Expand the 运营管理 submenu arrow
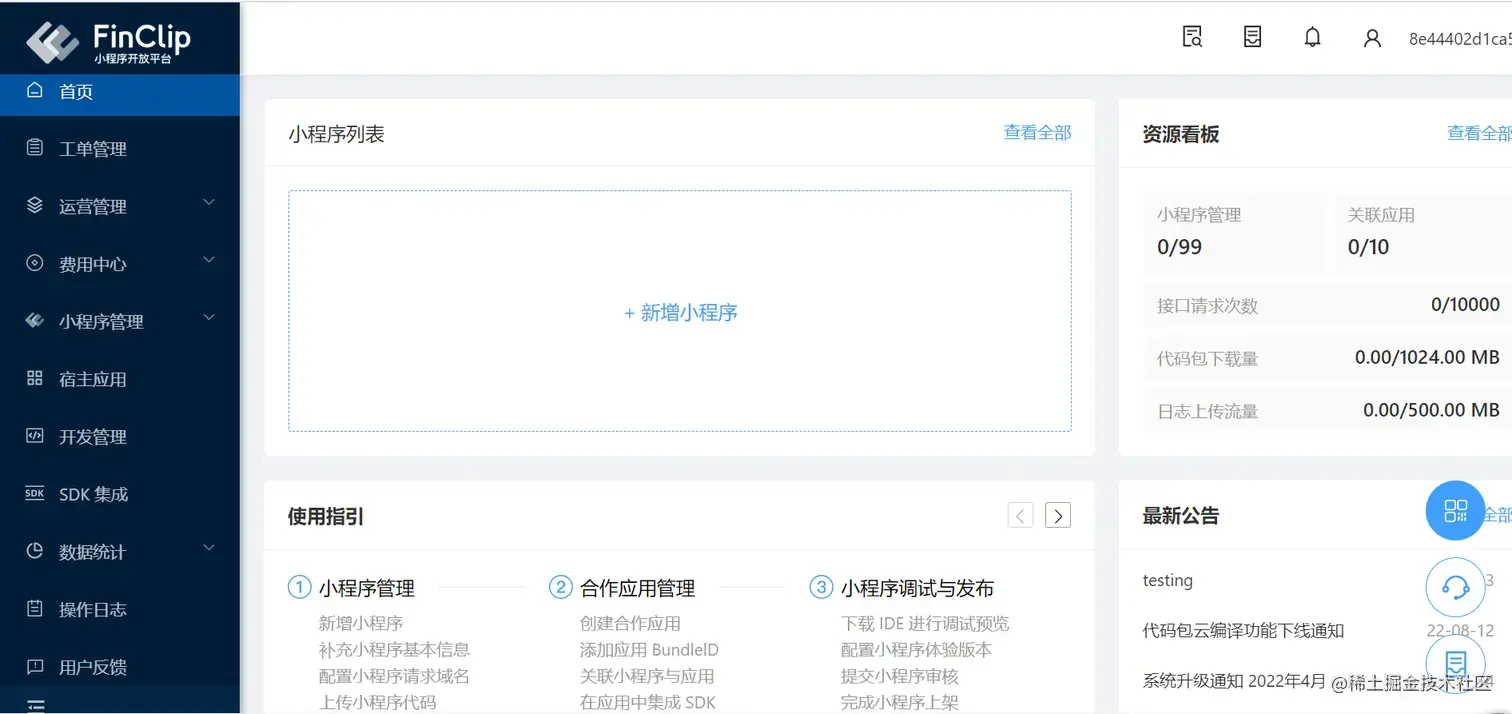 [x=209, y=203]
